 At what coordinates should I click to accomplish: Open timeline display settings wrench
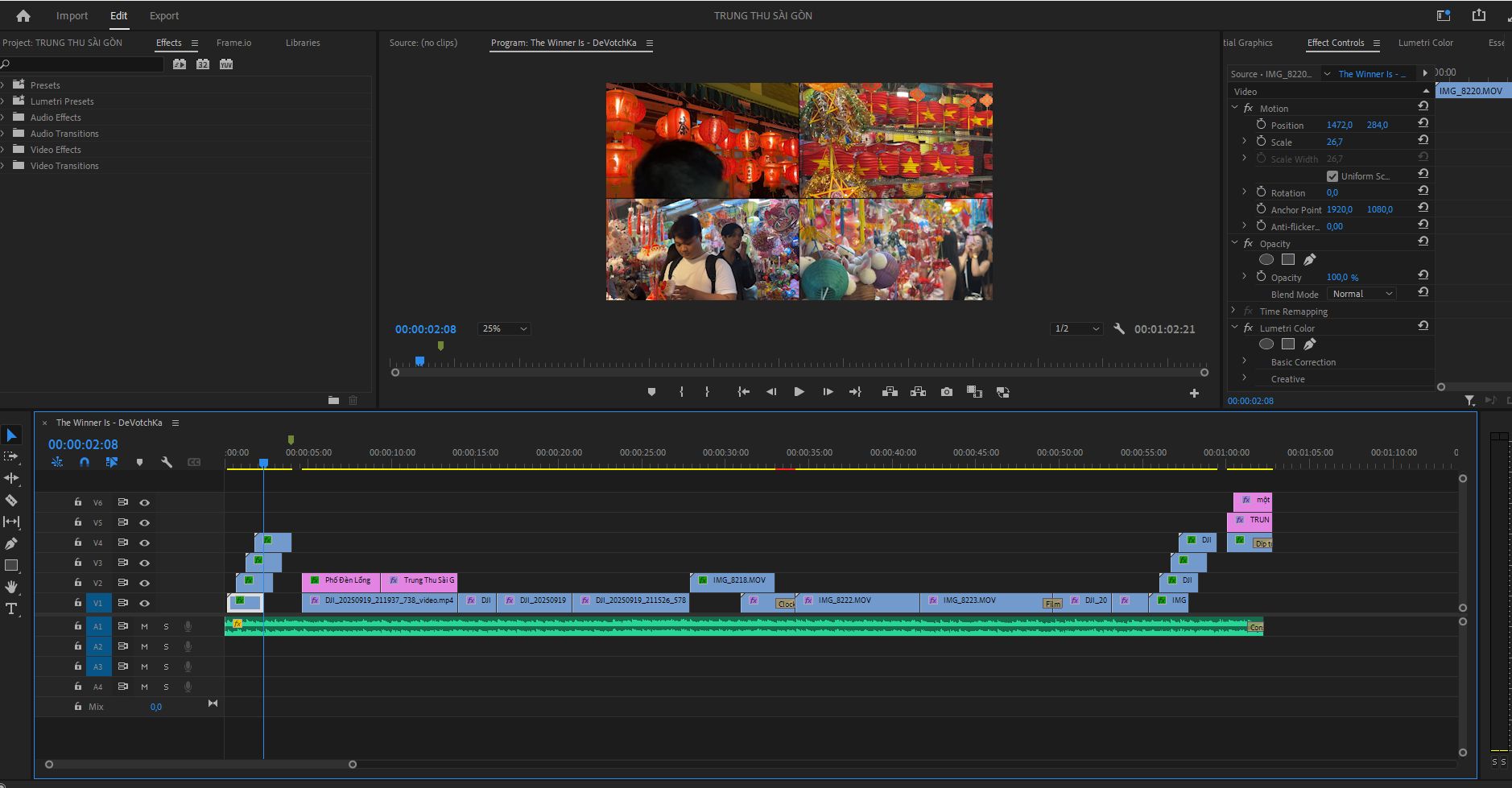(x=167, y=462)
